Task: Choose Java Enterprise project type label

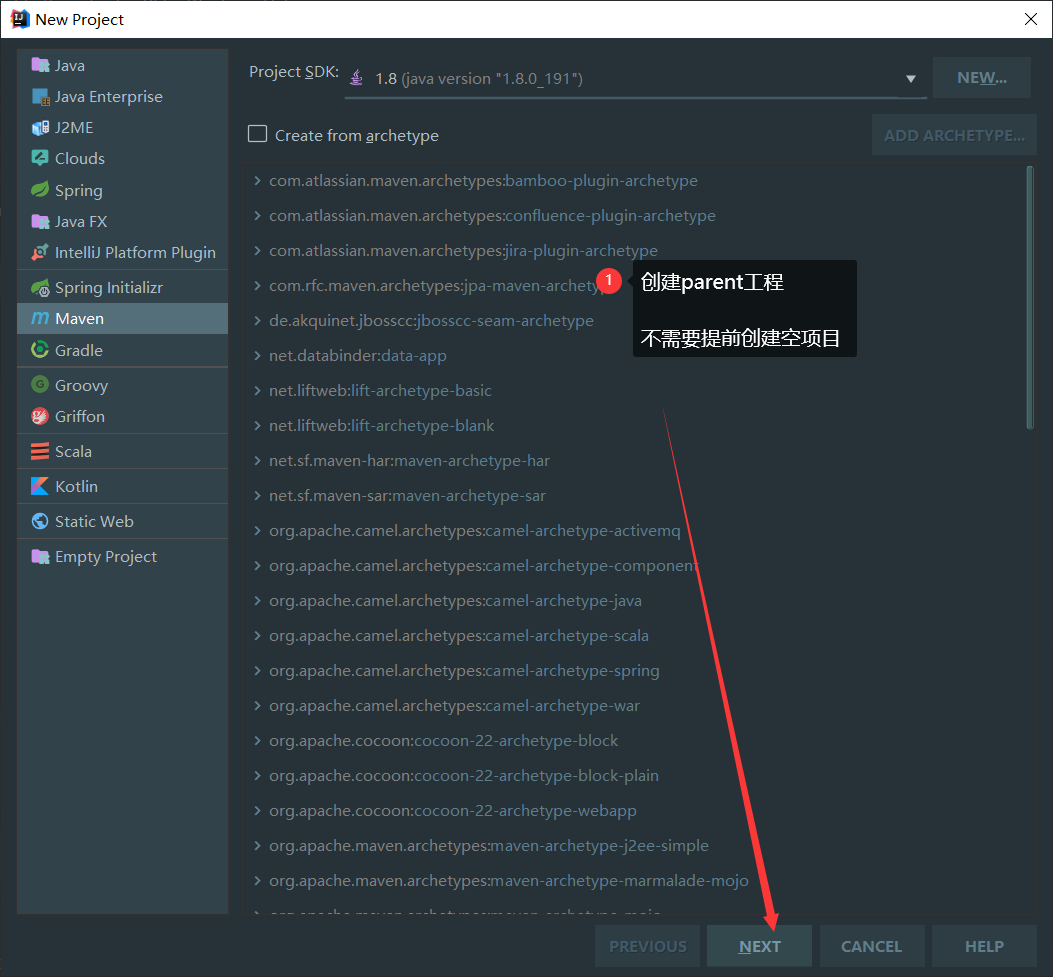Action: [x=109, y=97]
